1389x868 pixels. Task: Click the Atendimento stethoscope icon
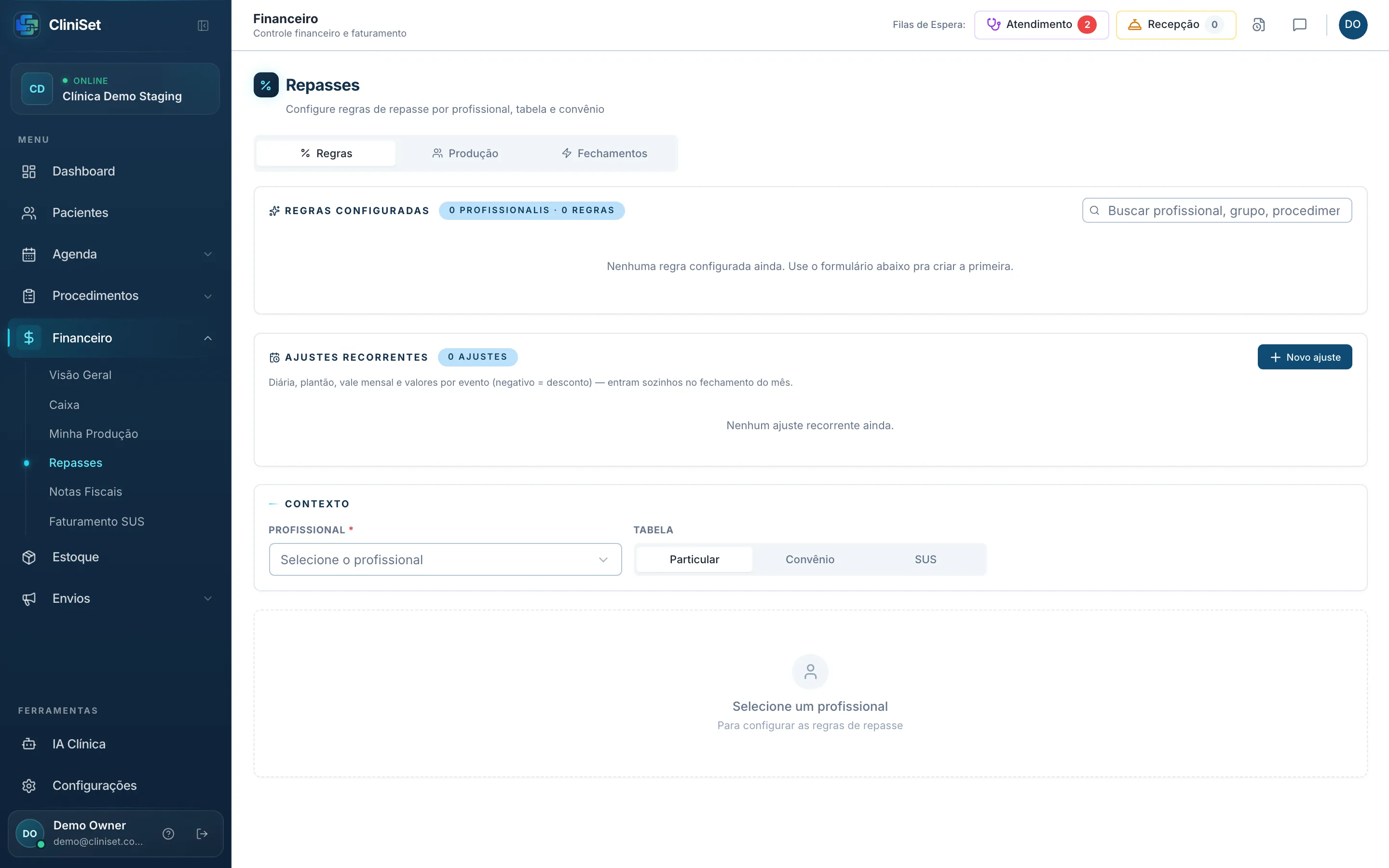click(994, 24)
